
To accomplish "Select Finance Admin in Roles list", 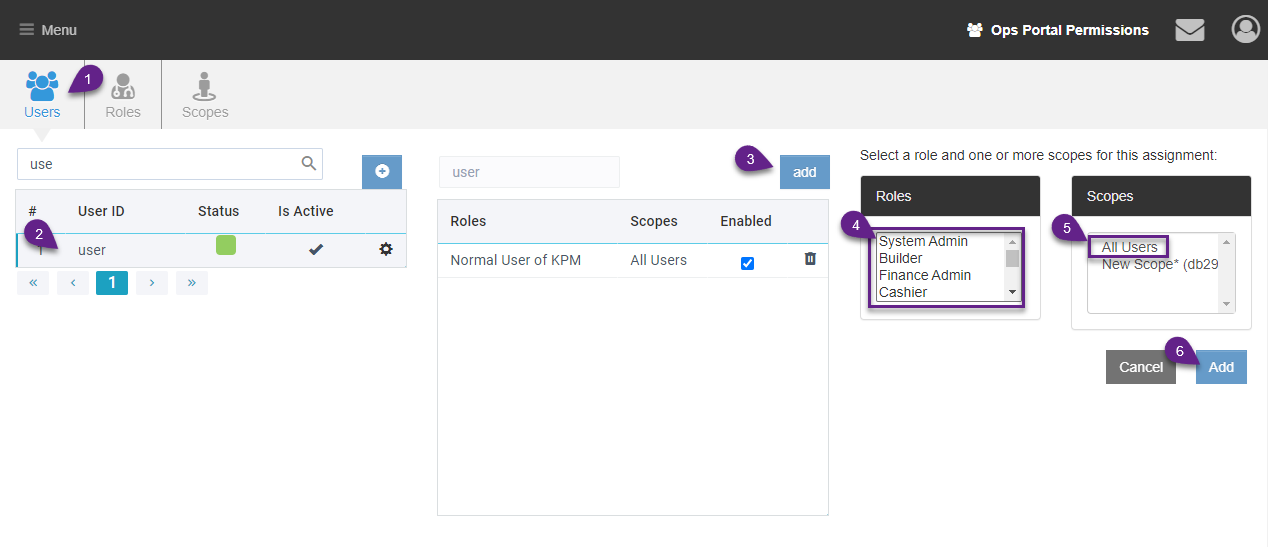I will click(x=925, y=275).
